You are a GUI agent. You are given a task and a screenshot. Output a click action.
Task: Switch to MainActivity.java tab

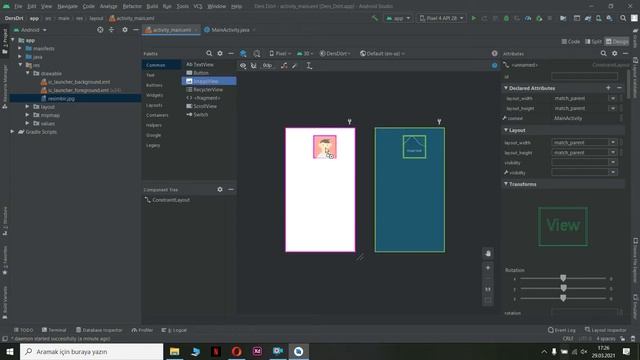[230, 30]
